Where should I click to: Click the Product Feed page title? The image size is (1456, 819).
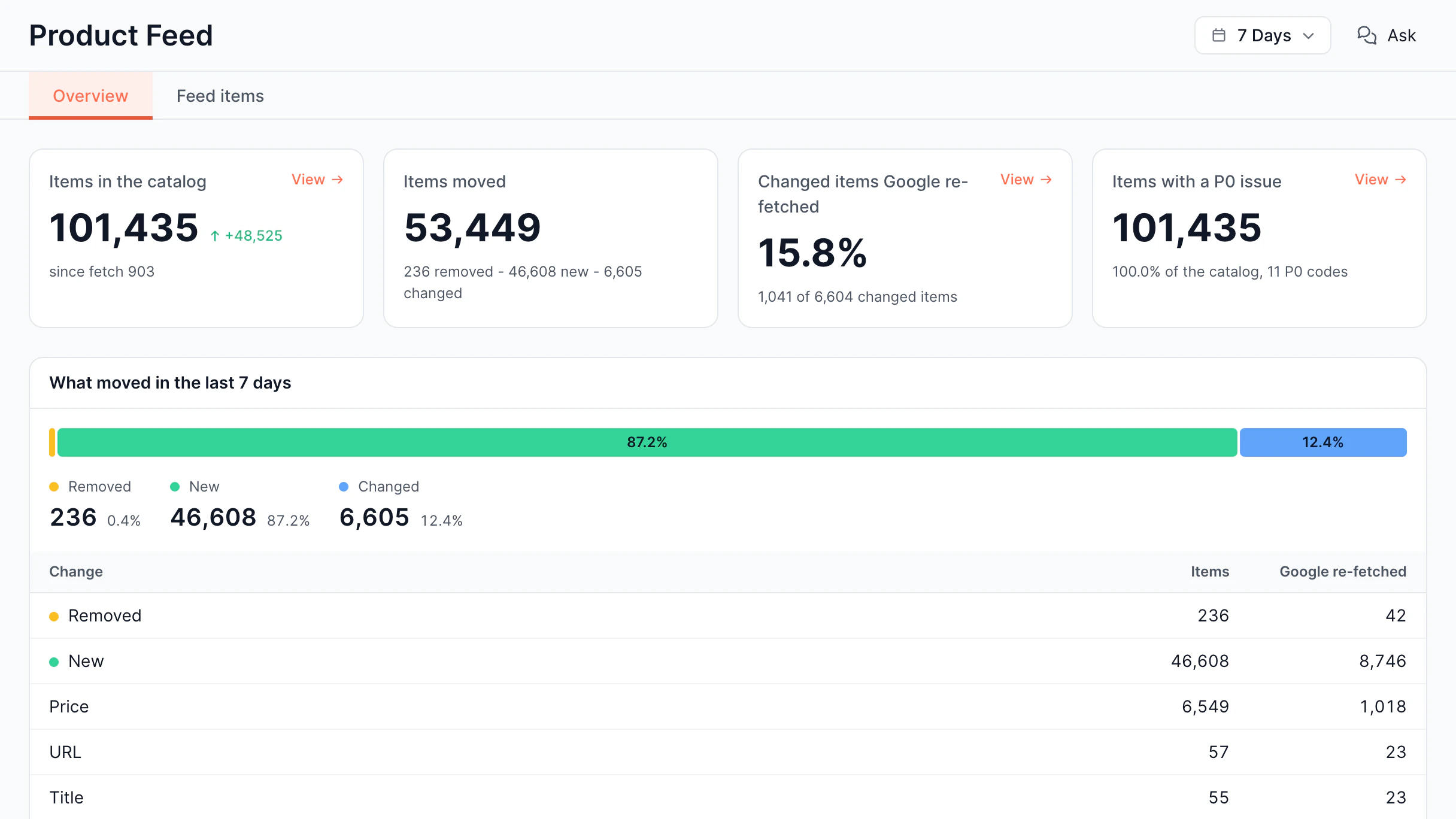[121, 35]
